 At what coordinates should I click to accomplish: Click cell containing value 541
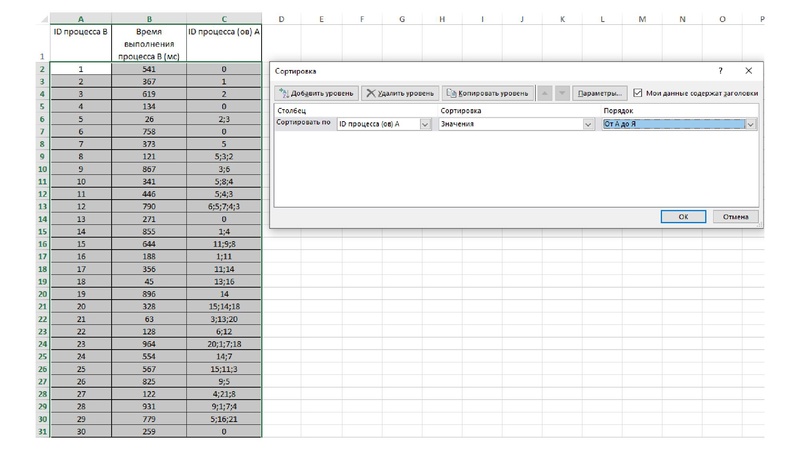[x=148, y=69]
